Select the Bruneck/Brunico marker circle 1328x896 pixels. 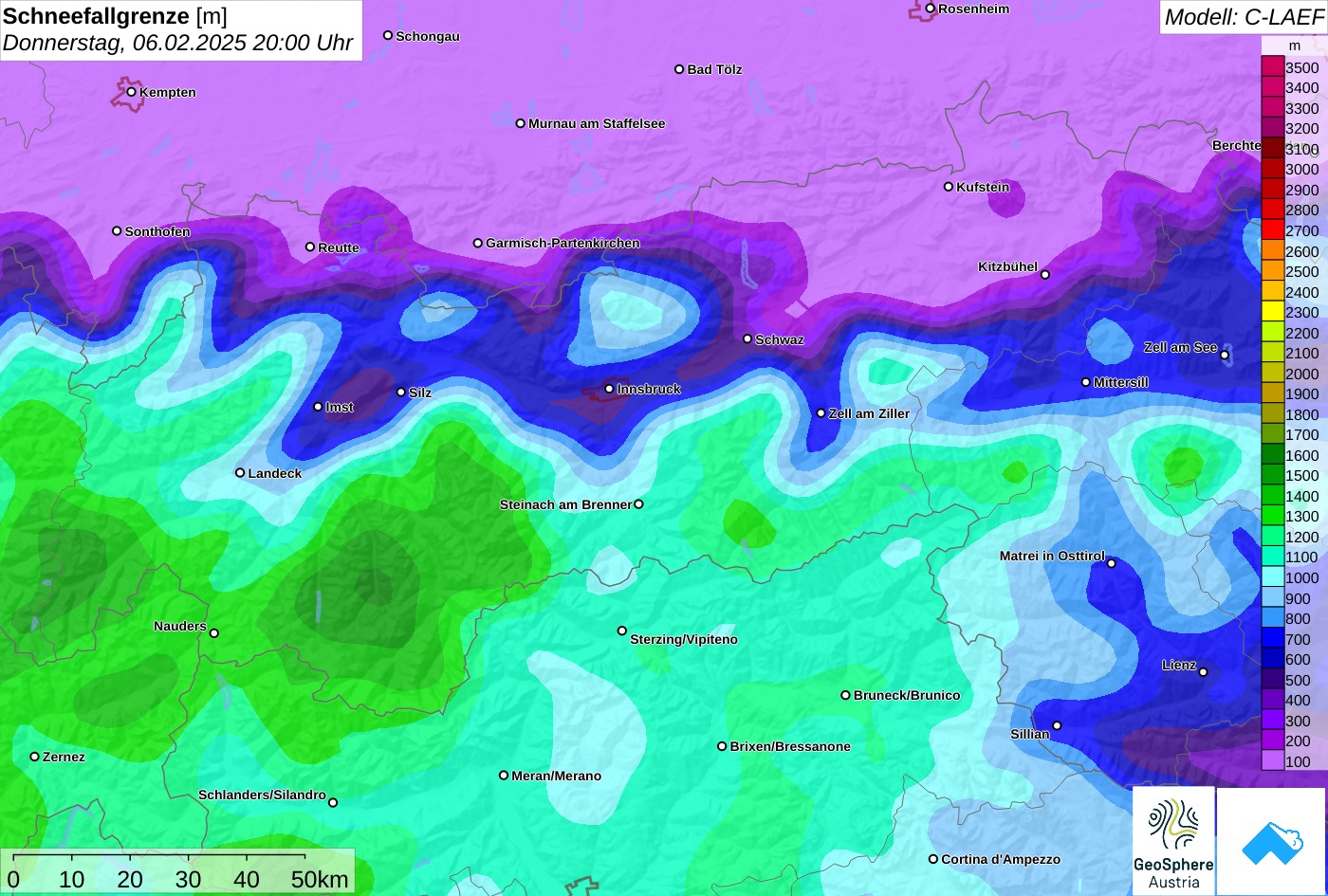846,695
